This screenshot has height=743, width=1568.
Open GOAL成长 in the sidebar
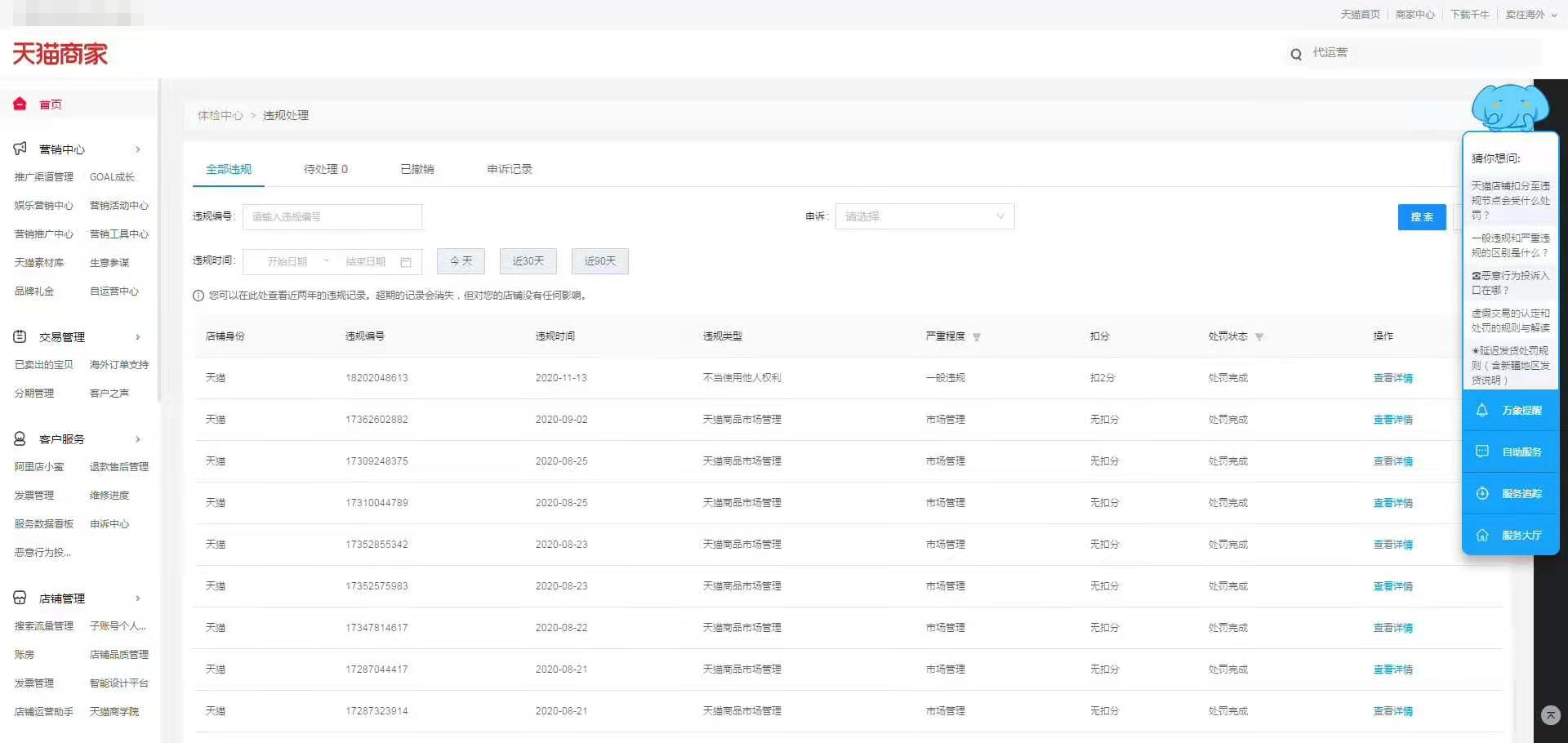click(112, 177)
